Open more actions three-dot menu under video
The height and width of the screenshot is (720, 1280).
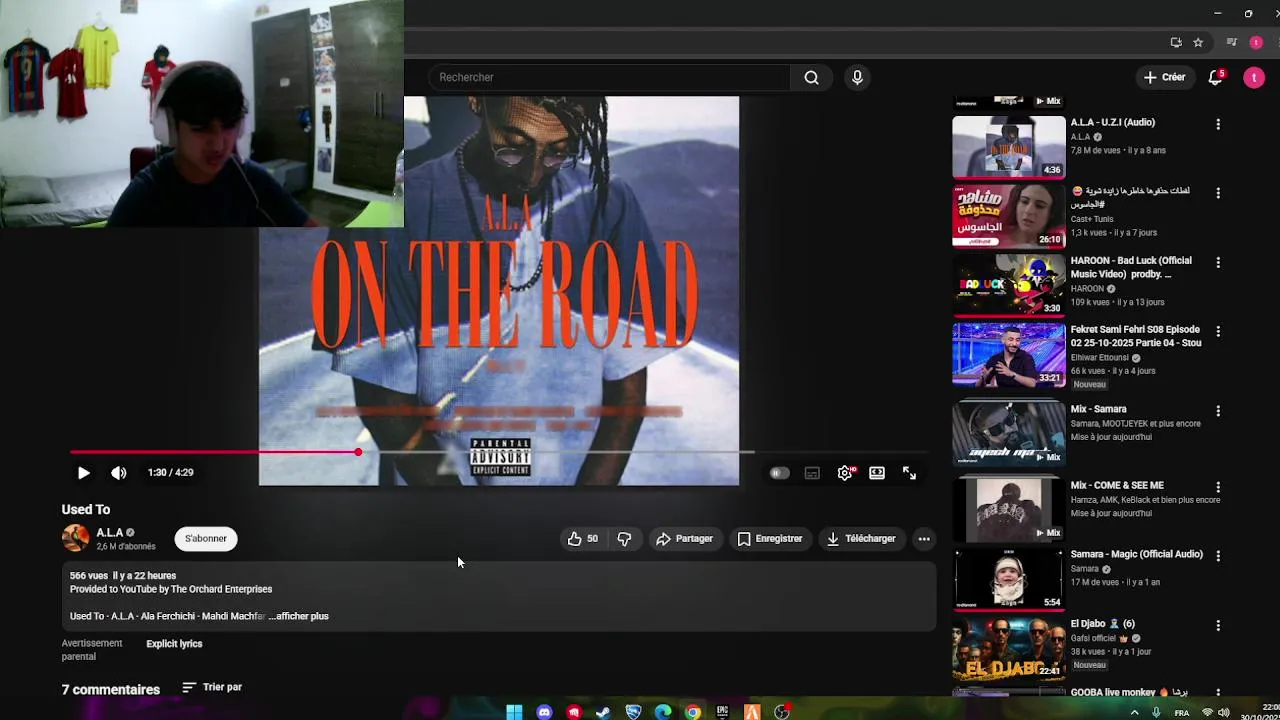[x=924, y=539]
